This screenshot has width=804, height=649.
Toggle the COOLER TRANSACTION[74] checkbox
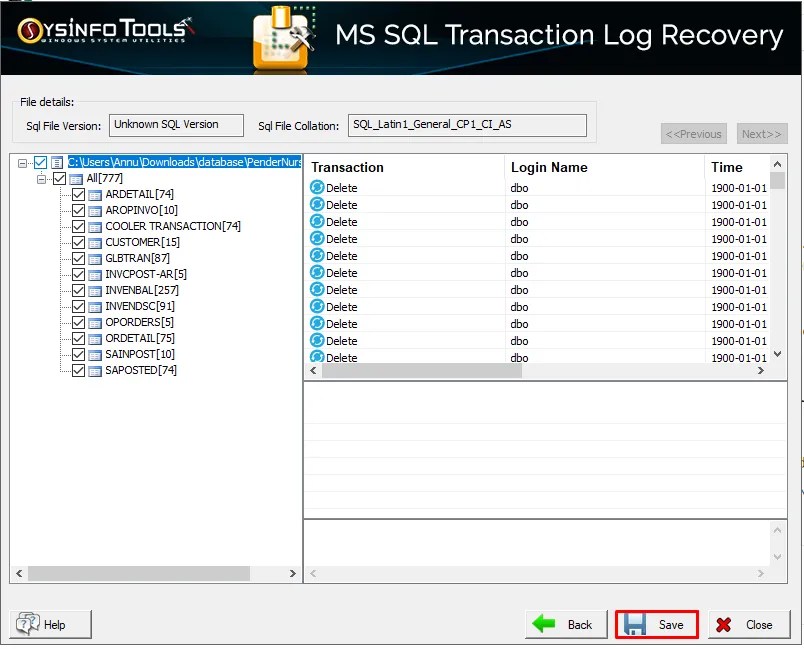(x=77, y=226)
